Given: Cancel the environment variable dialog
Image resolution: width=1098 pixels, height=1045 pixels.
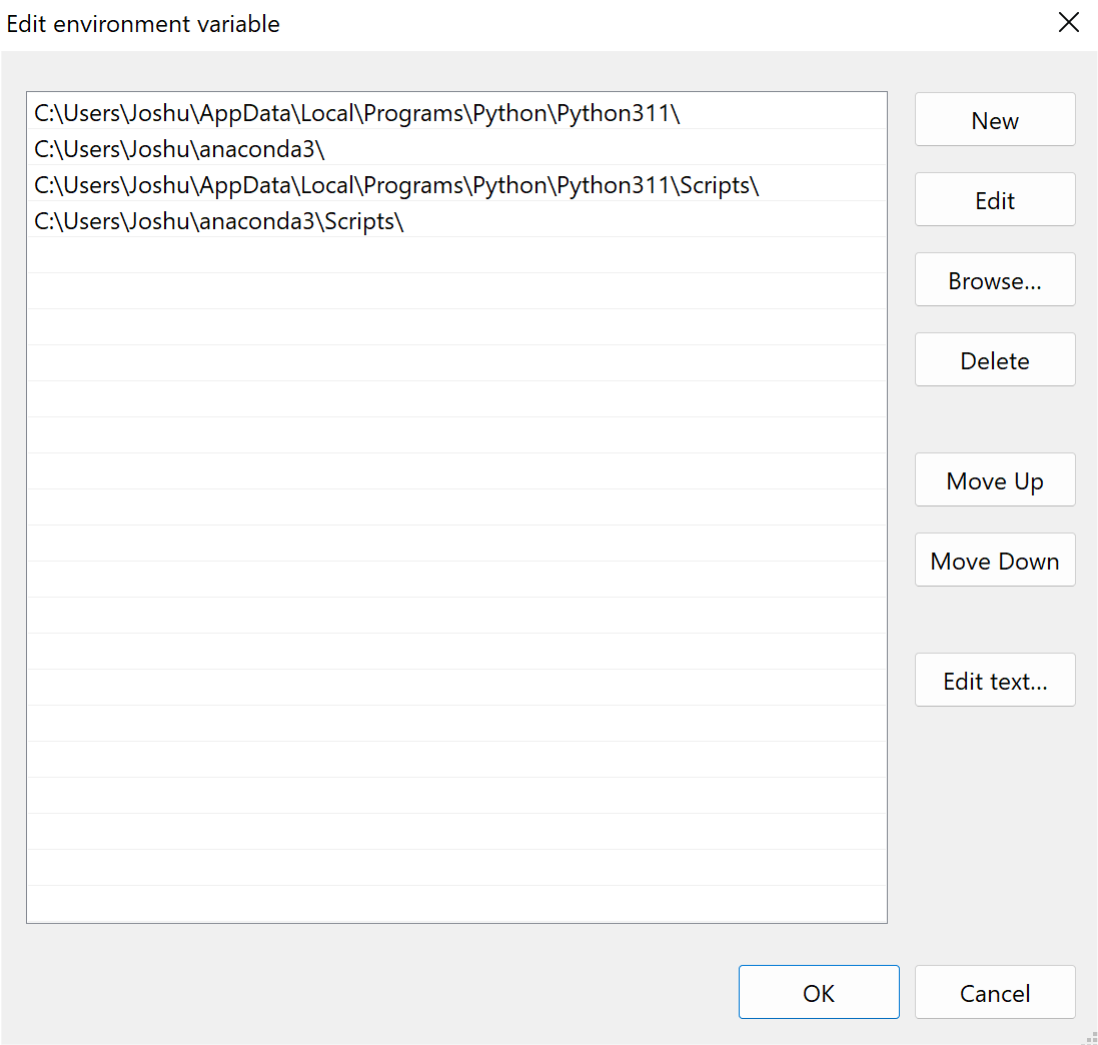Looking at the screenshot, I should (x=994, y=992).
